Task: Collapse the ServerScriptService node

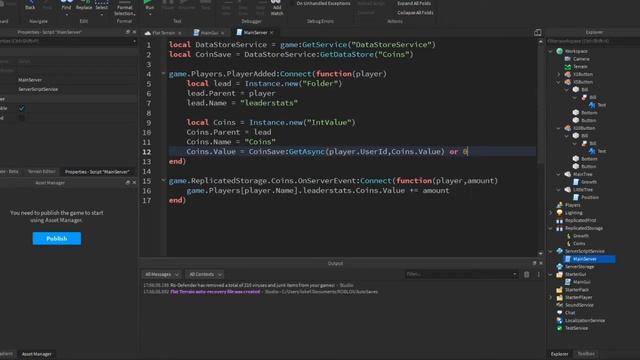Action: 551,251
